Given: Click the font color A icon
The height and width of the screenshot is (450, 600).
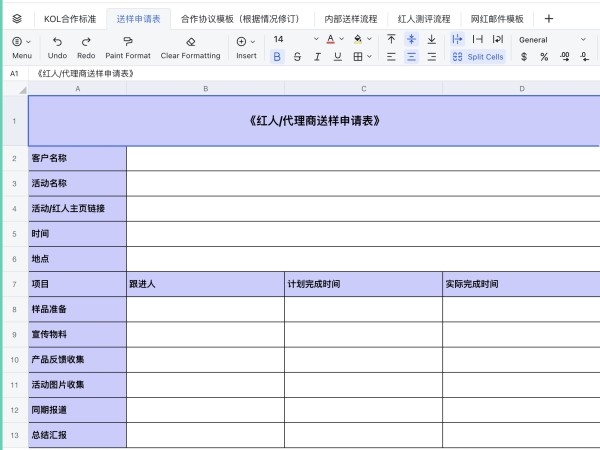Looking at the screenshot, I should 331,39.
